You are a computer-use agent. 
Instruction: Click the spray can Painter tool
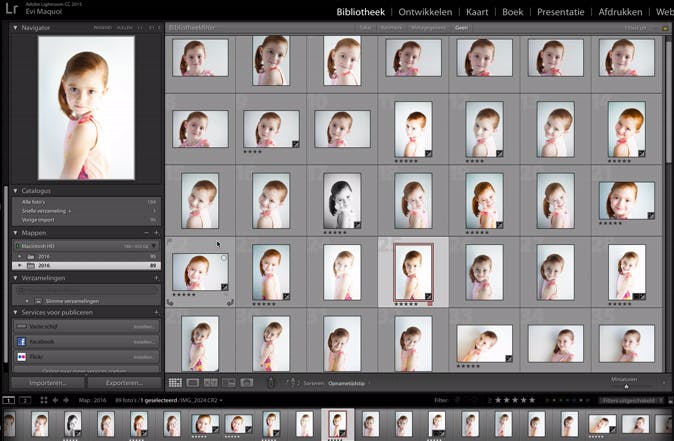(x=273, y=383)
